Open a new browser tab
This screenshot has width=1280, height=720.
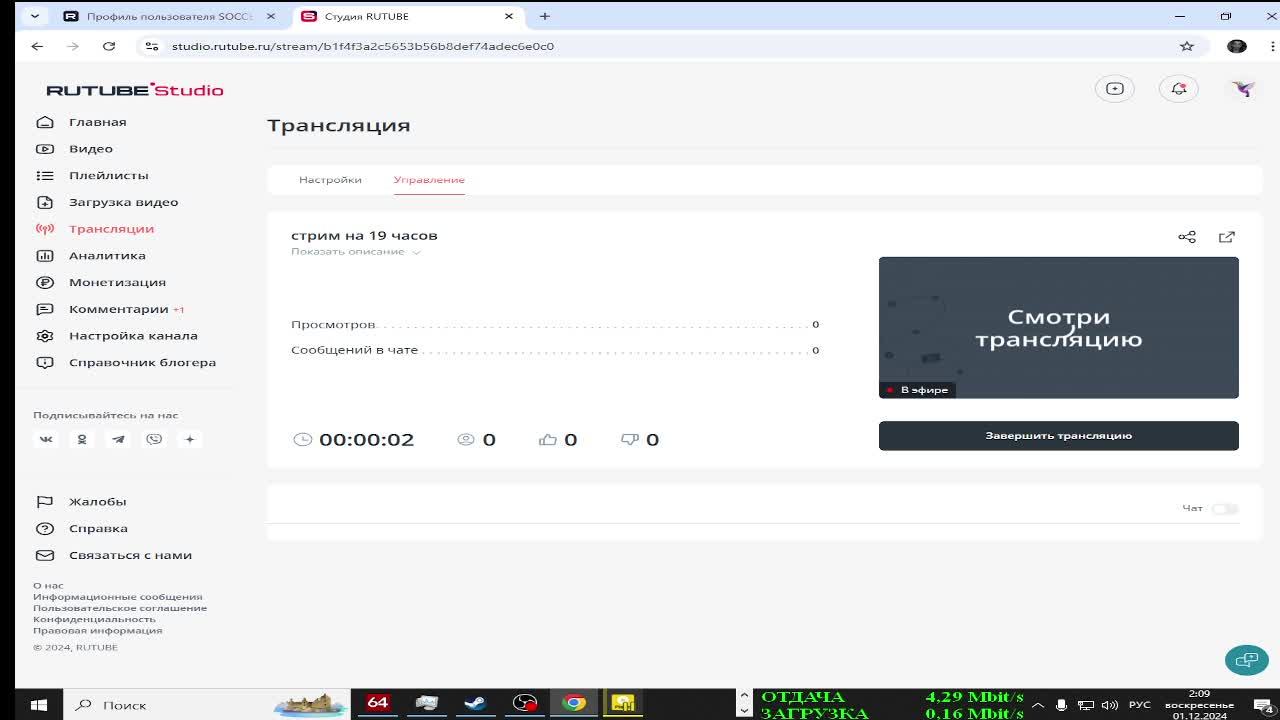(545, 16)
